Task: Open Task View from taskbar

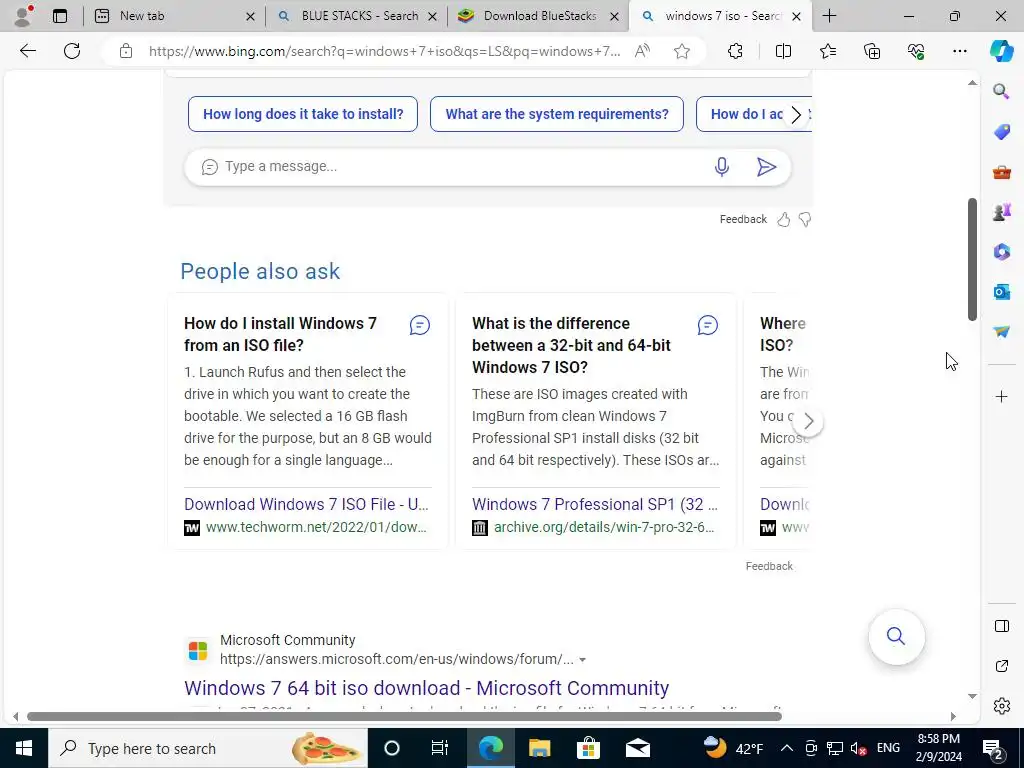Action: [440, 748]
